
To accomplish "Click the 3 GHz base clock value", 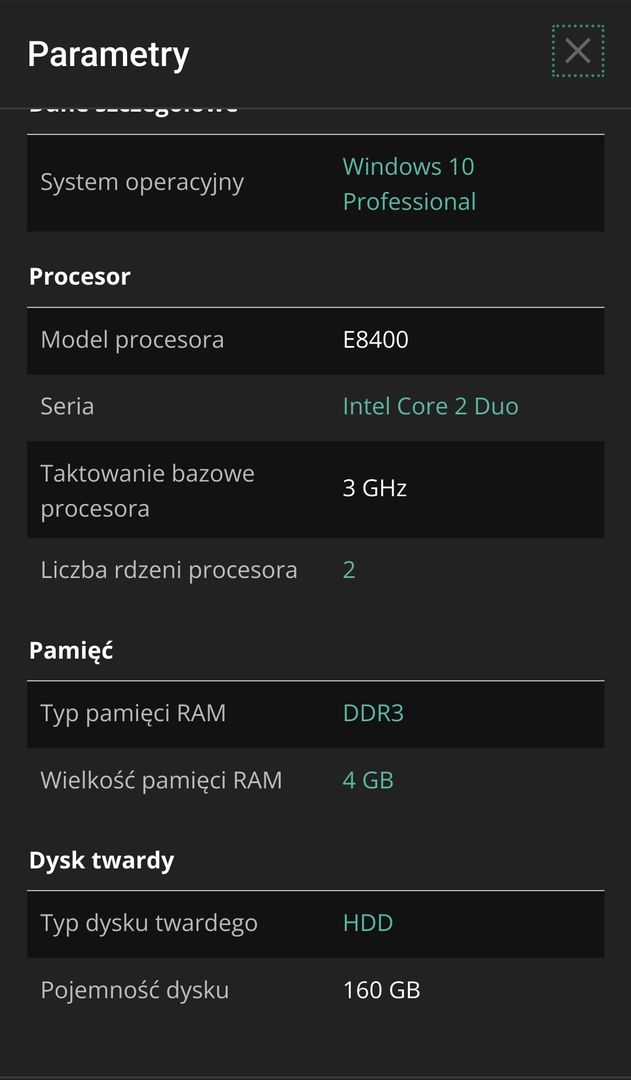I will [375, 488].
